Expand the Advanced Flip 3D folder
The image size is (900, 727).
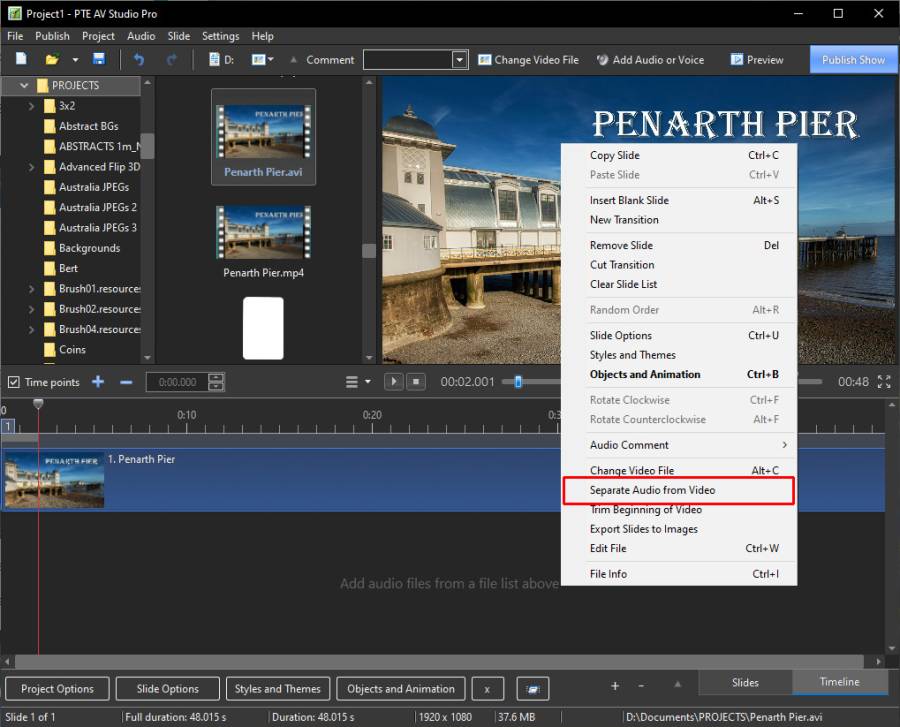32,167
